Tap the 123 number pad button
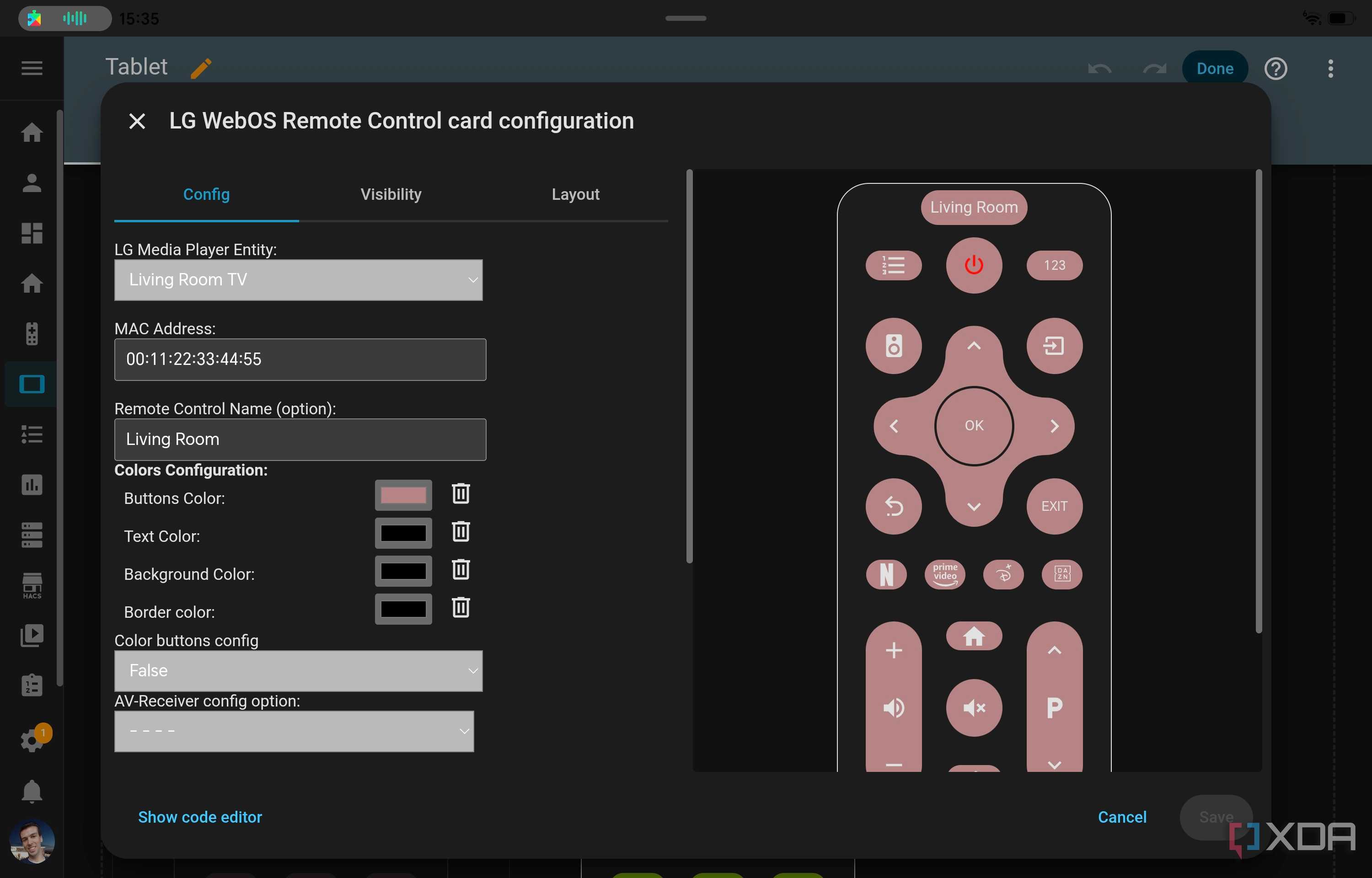Image resolution: width=1372 pixels, height=878 pixels. point(1054,265)
